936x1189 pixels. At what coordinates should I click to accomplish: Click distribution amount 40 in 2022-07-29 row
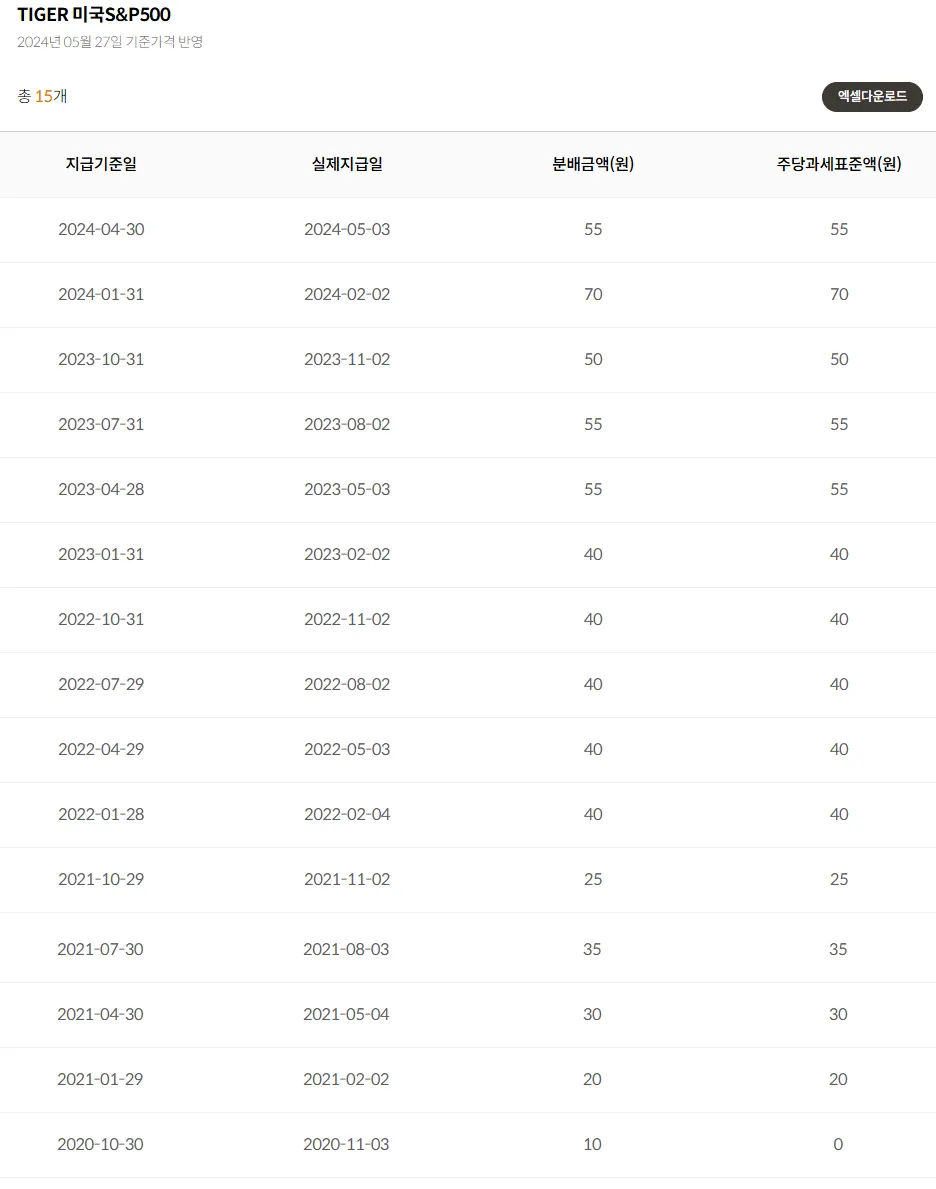click(593, 684)
